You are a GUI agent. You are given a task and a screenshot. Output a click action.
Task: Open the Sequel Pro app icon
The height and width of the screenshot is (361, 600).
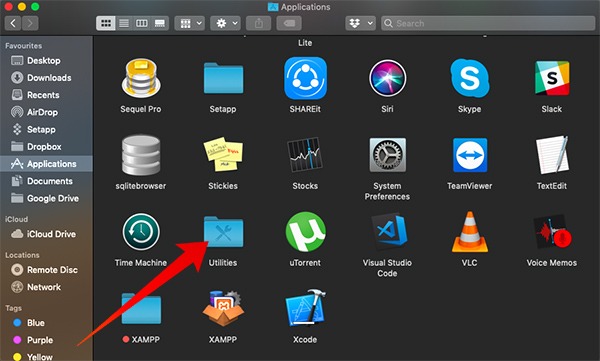tap(141, 78)
